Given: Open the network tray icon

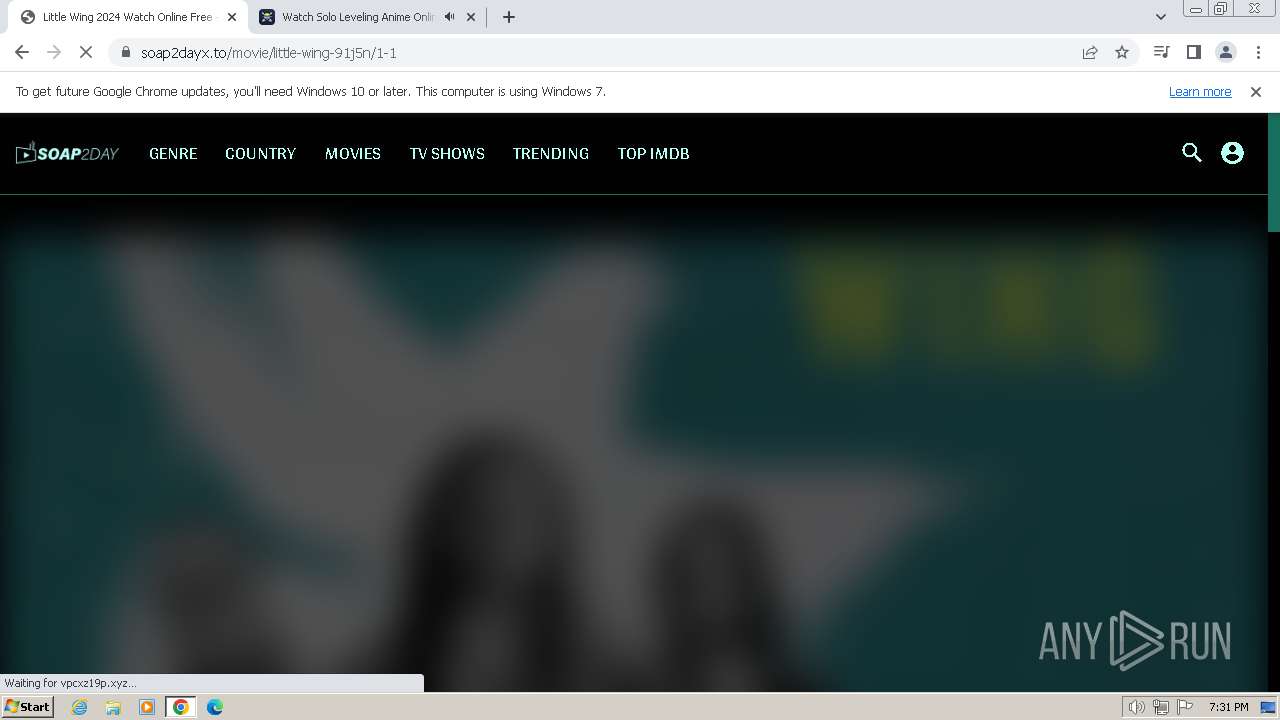Looking at the screenshot, I should click(1161, 707).
